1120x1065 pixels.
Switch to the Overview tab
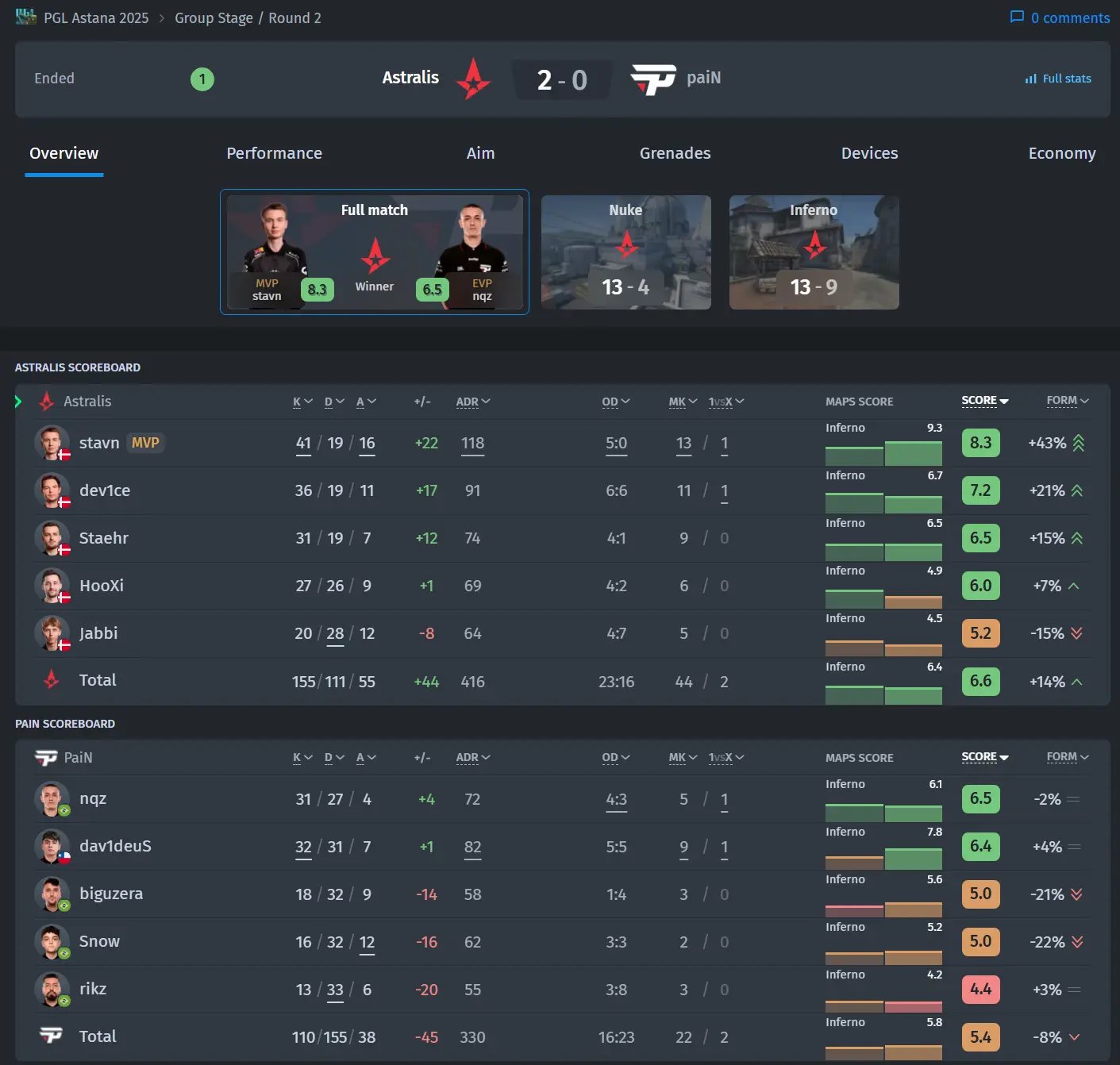click(64, 153)
